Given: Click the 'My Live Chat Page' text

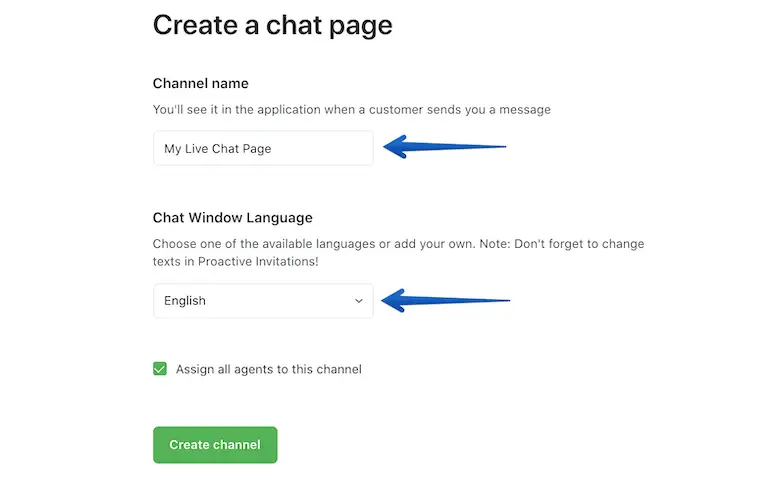Looking at the screenshot, I should click(x=218, y=149).
